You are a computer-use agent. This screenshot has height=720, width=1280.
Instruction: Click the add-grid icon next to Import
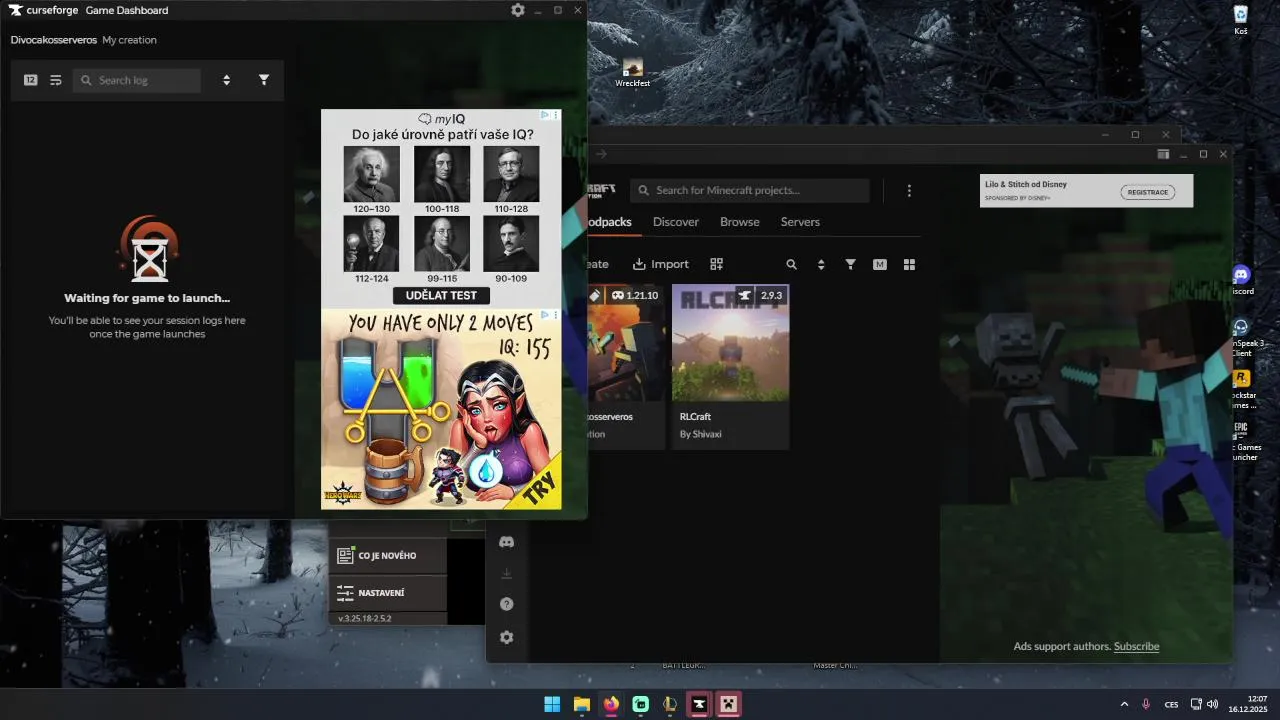coord(716,264)
